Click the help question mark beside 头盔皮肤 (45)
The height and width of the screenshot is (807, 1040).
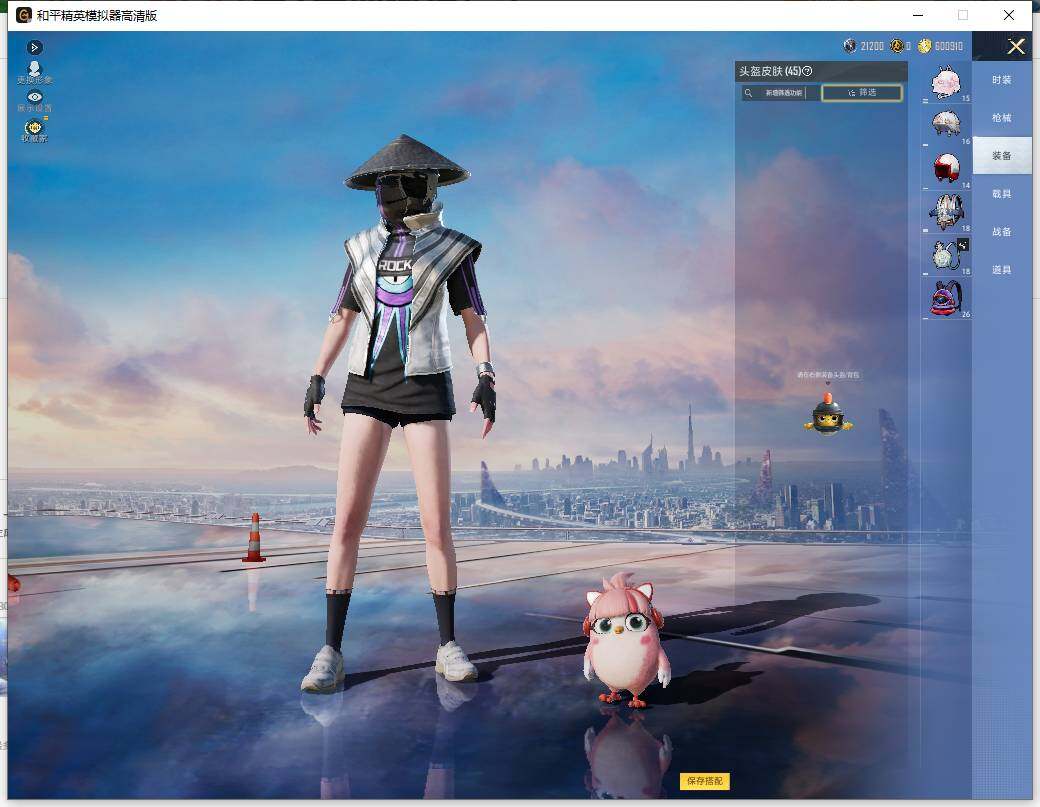(807, 71)
